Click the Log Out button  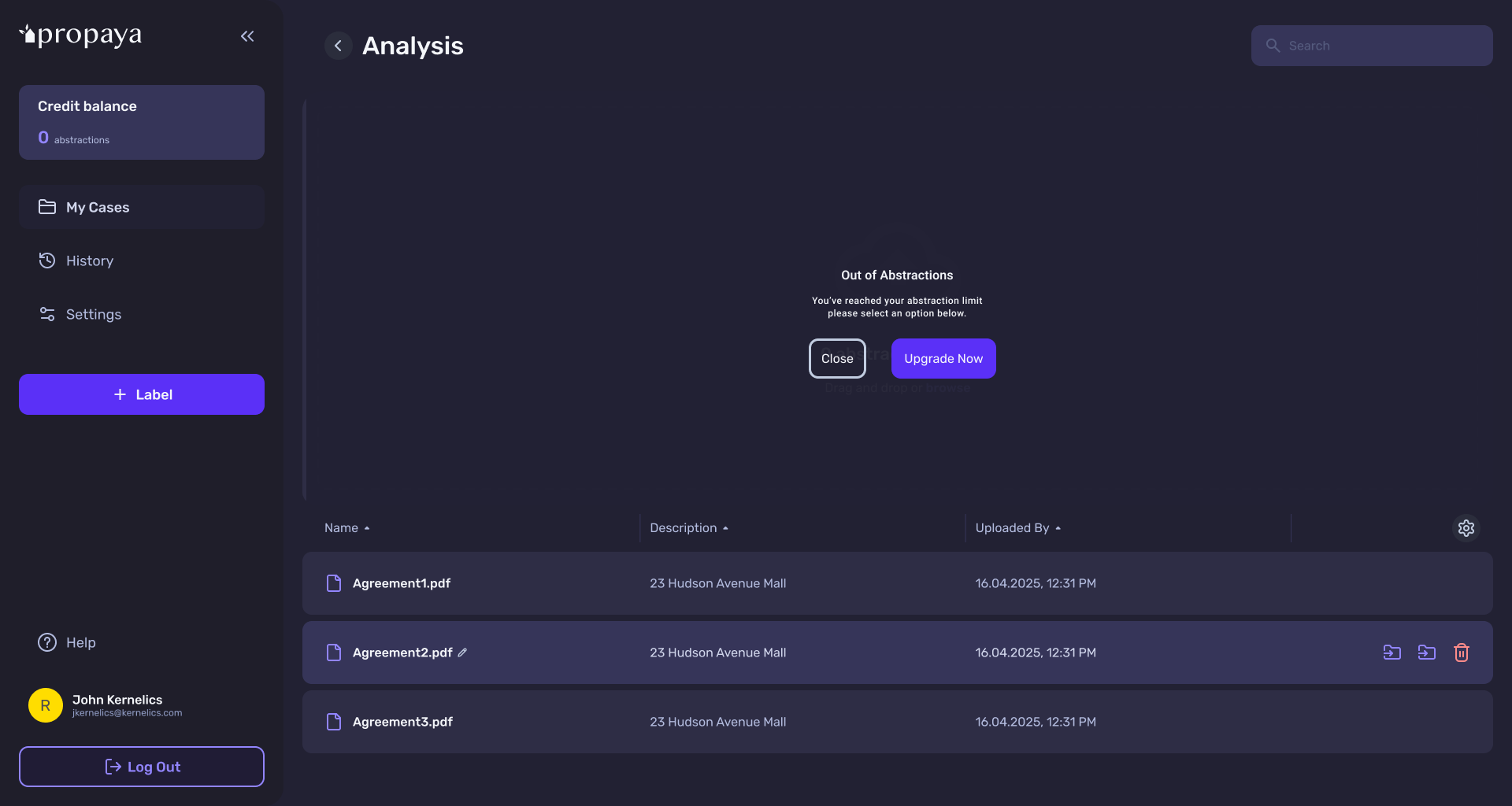coord(142,767)
